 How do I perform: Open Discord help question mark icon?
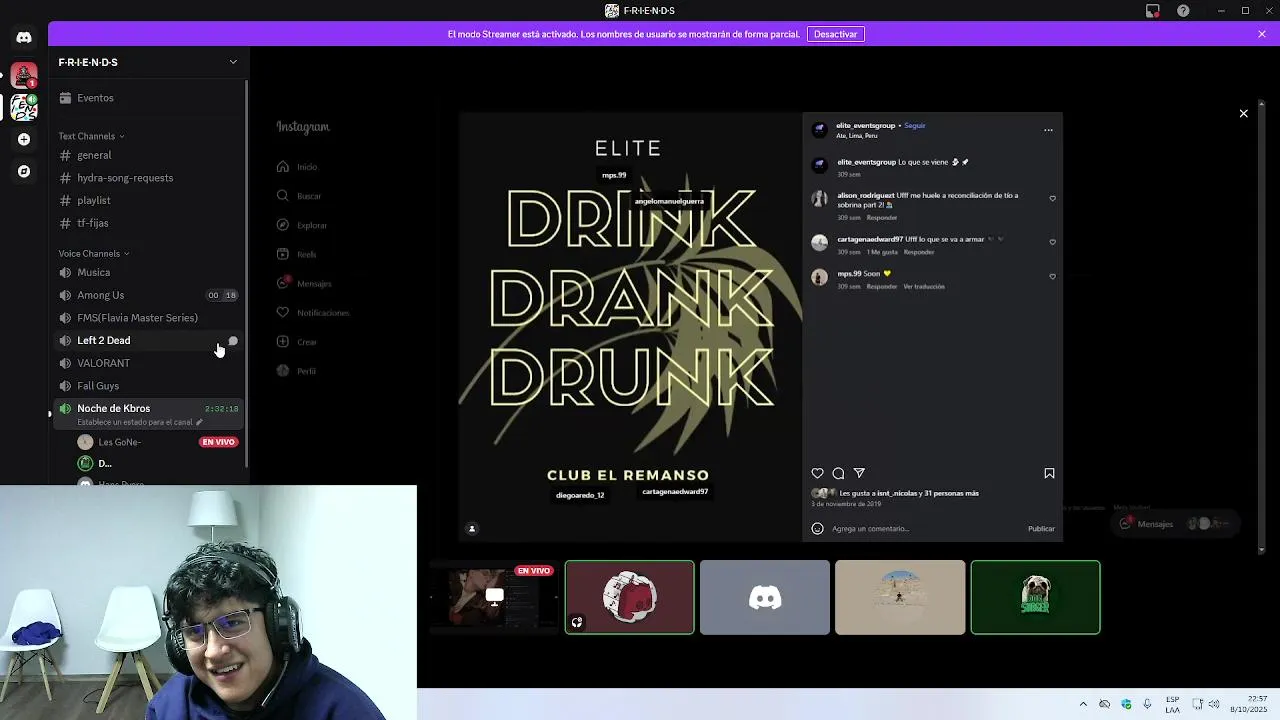pos(1184,10)
